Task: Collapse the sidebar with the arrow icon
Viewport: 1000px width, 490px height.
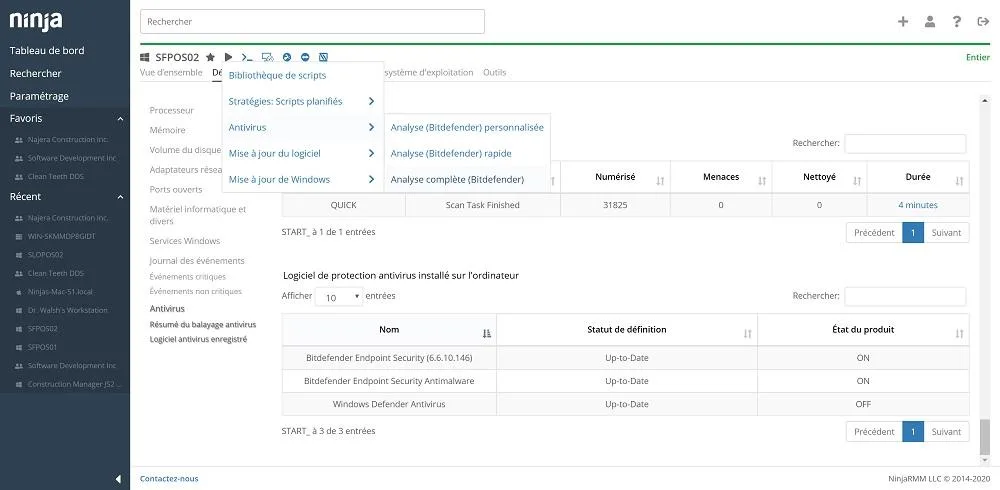Action: pyautogui.click(x=118, y=479)
